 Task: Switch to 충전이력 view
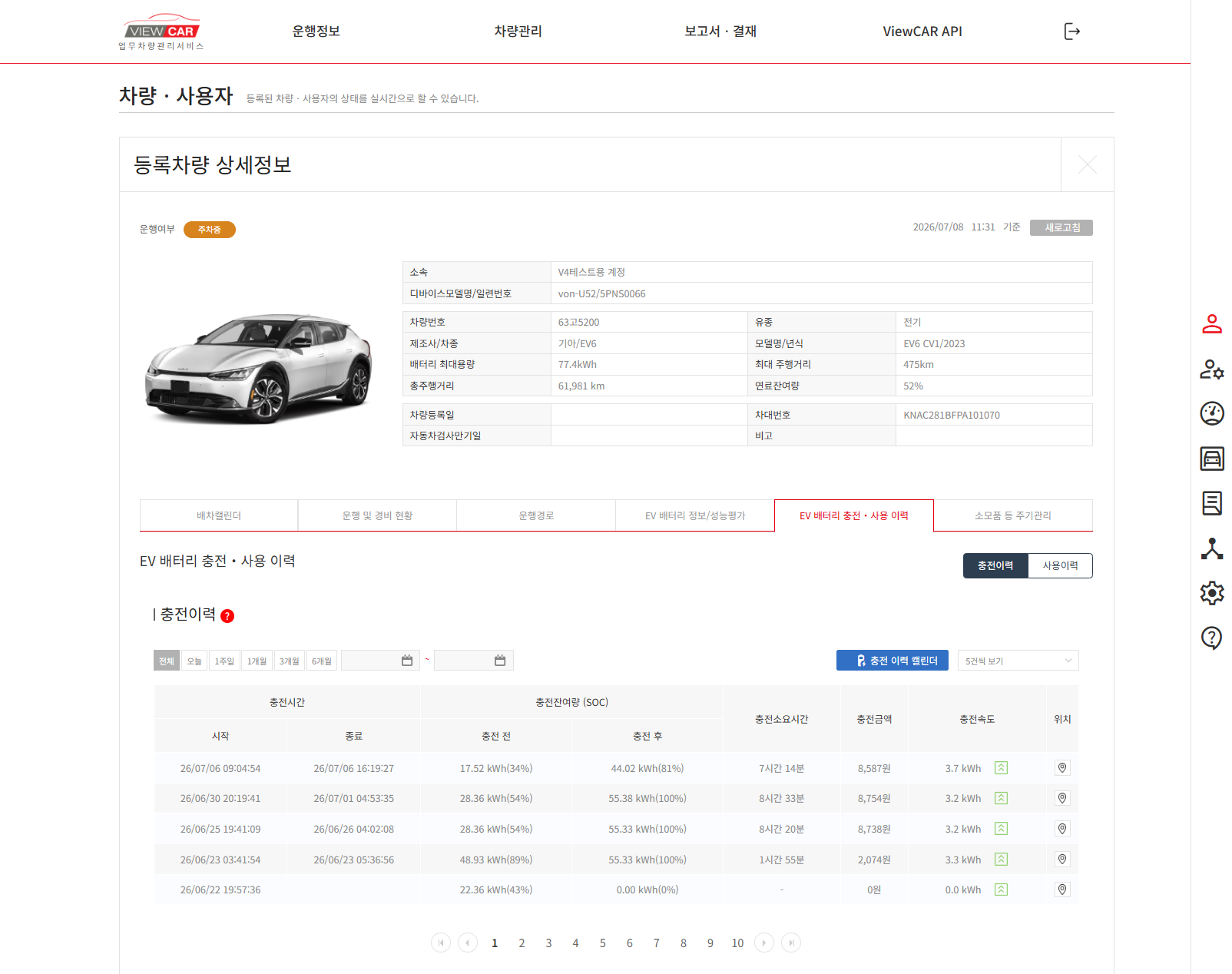995,565
